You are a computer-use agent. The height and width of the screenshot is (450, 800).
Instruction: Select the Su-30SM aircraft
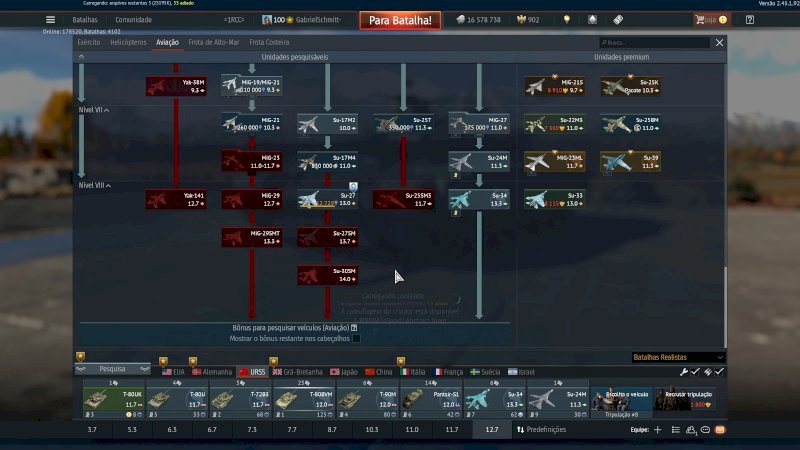click(327, 274)
